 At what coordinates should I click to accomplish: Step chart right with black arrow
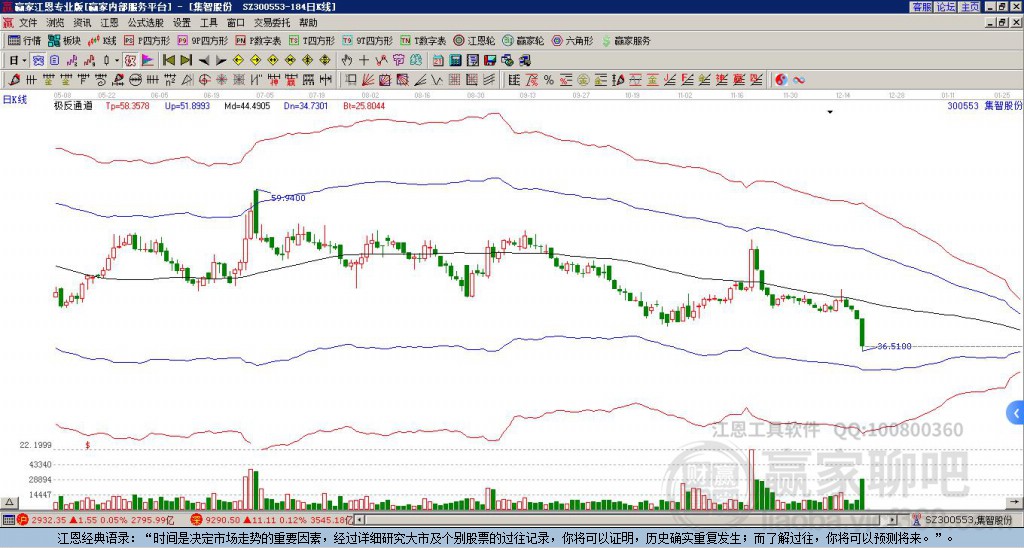(x=221, y=61)
